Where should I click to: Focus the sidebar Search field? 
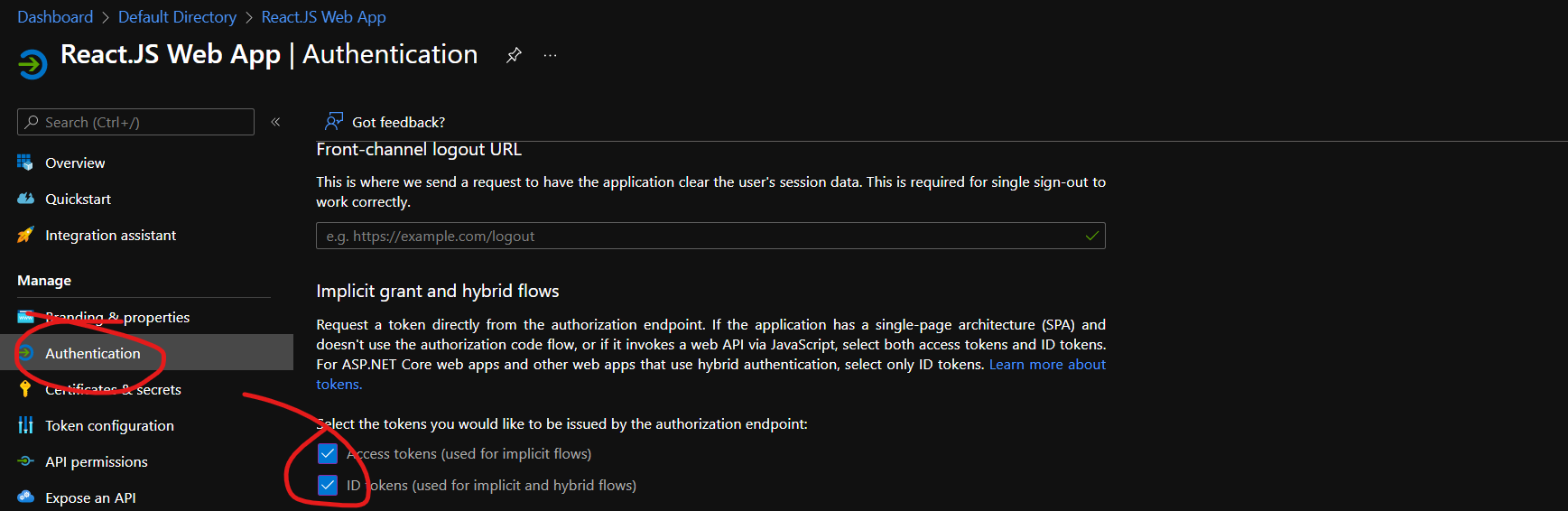pos(135,122)
